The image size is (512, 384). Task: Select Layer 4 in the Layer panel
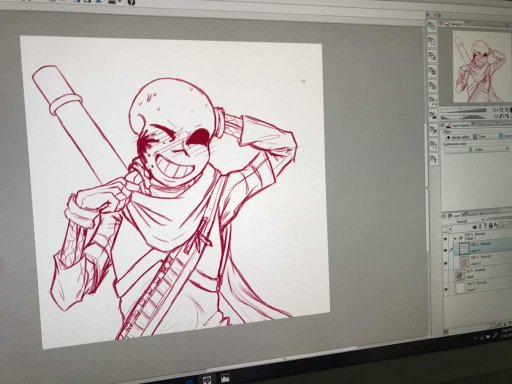click(483, 247)
